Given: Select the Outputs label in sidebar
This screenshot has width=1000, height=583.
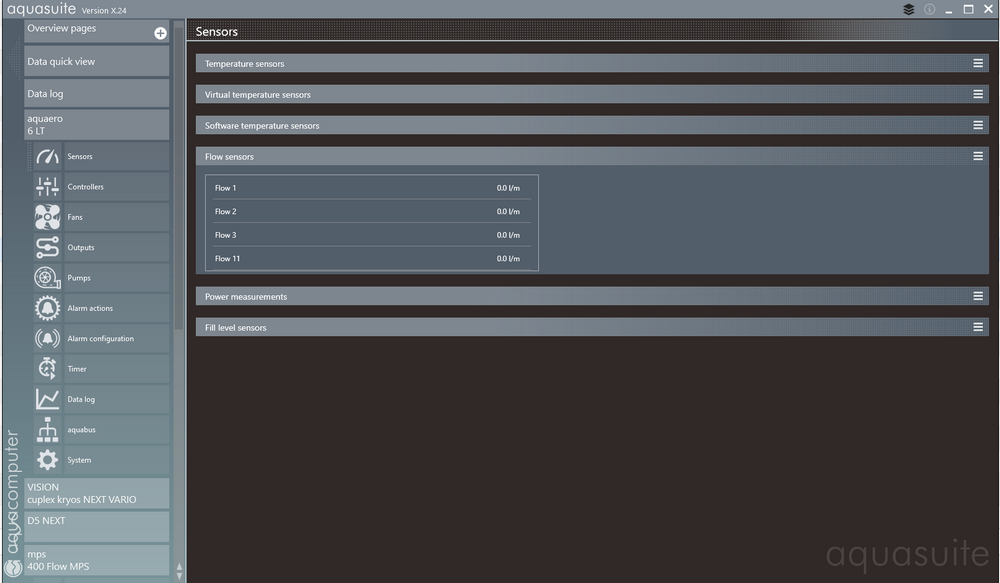Looking at the screenshot, I should point(80,247).
